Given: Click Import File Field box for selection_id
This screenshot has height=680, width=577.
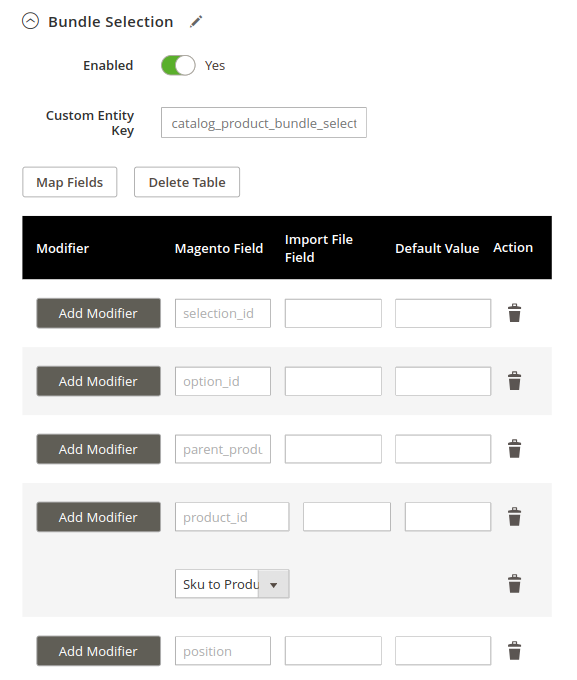Looking at the screenshot, I should point(333,313).
